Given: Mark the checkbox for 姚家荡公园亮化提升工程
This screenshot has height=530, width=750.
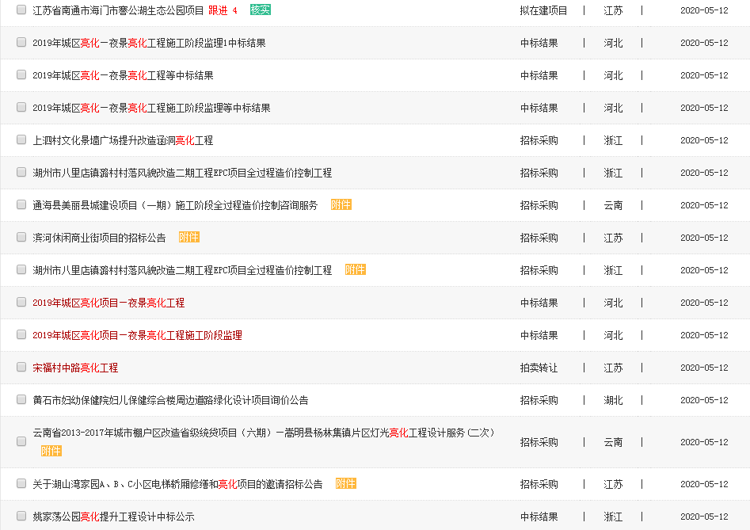Looking at the screenshot, I should coord(21,517).
